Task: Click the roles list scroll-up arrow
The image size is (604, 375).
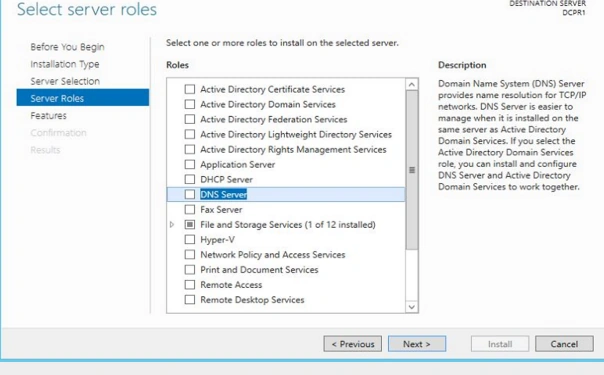Action: (x=412, y=84)
